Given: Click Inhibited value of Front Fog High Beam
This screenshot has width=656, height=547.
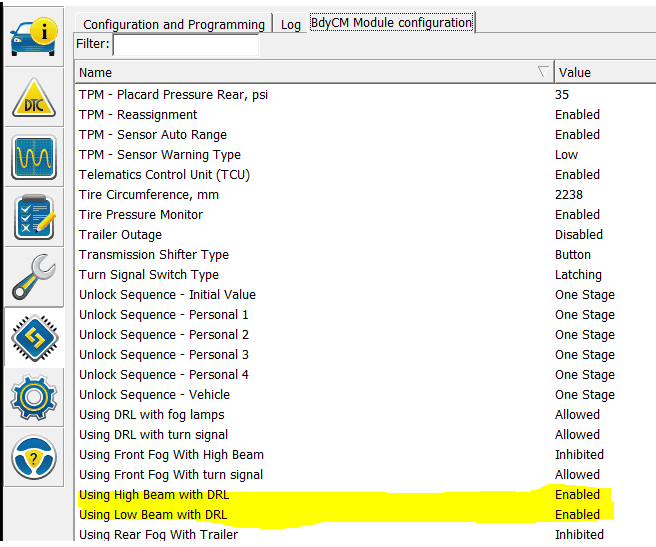Looking at the screenshot, I should 579,455.
